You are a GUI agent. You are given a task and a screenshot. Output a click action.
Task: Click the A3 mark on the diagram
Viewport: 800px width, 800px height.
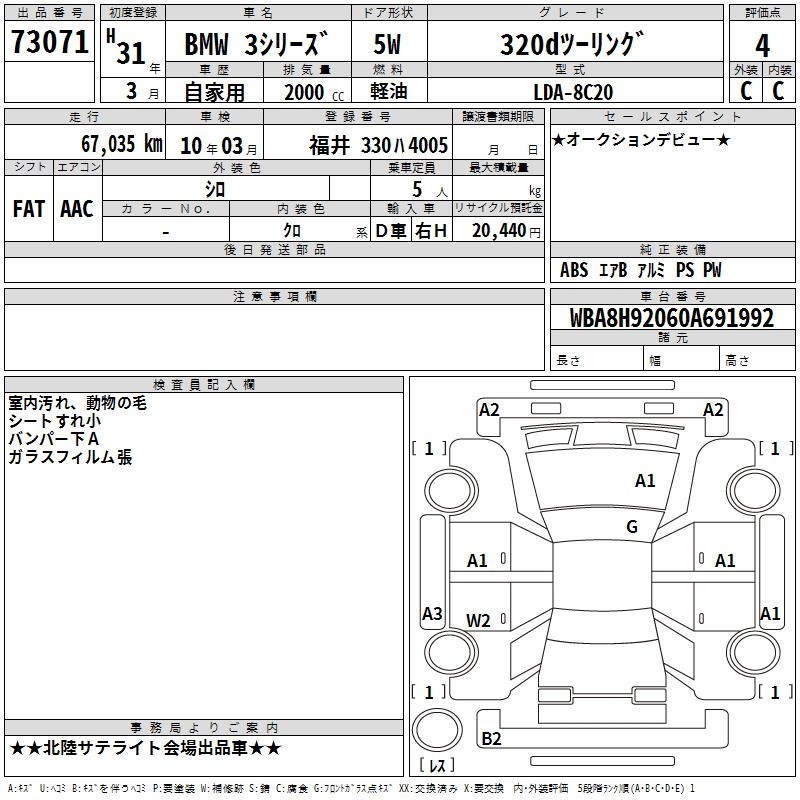[x=432, y=613]
